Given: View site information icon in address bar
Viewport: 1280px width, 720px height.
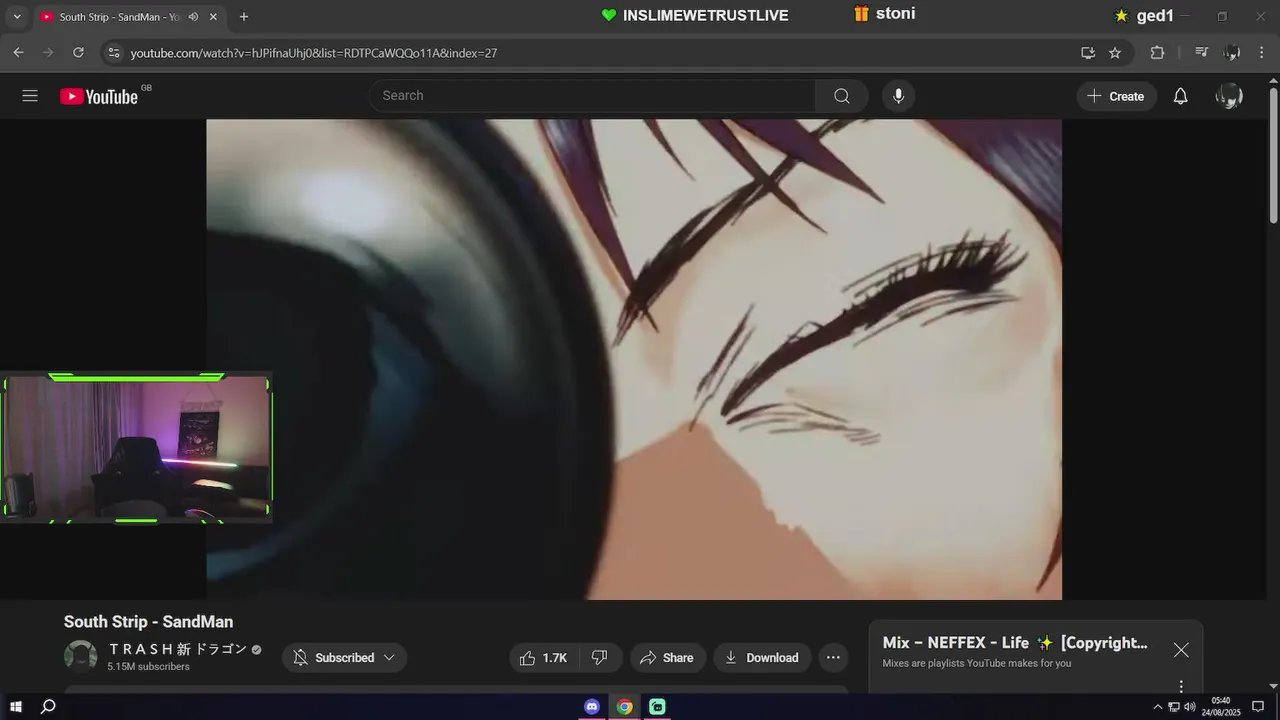Looking at the screenshot, I should tap(113, 53).
